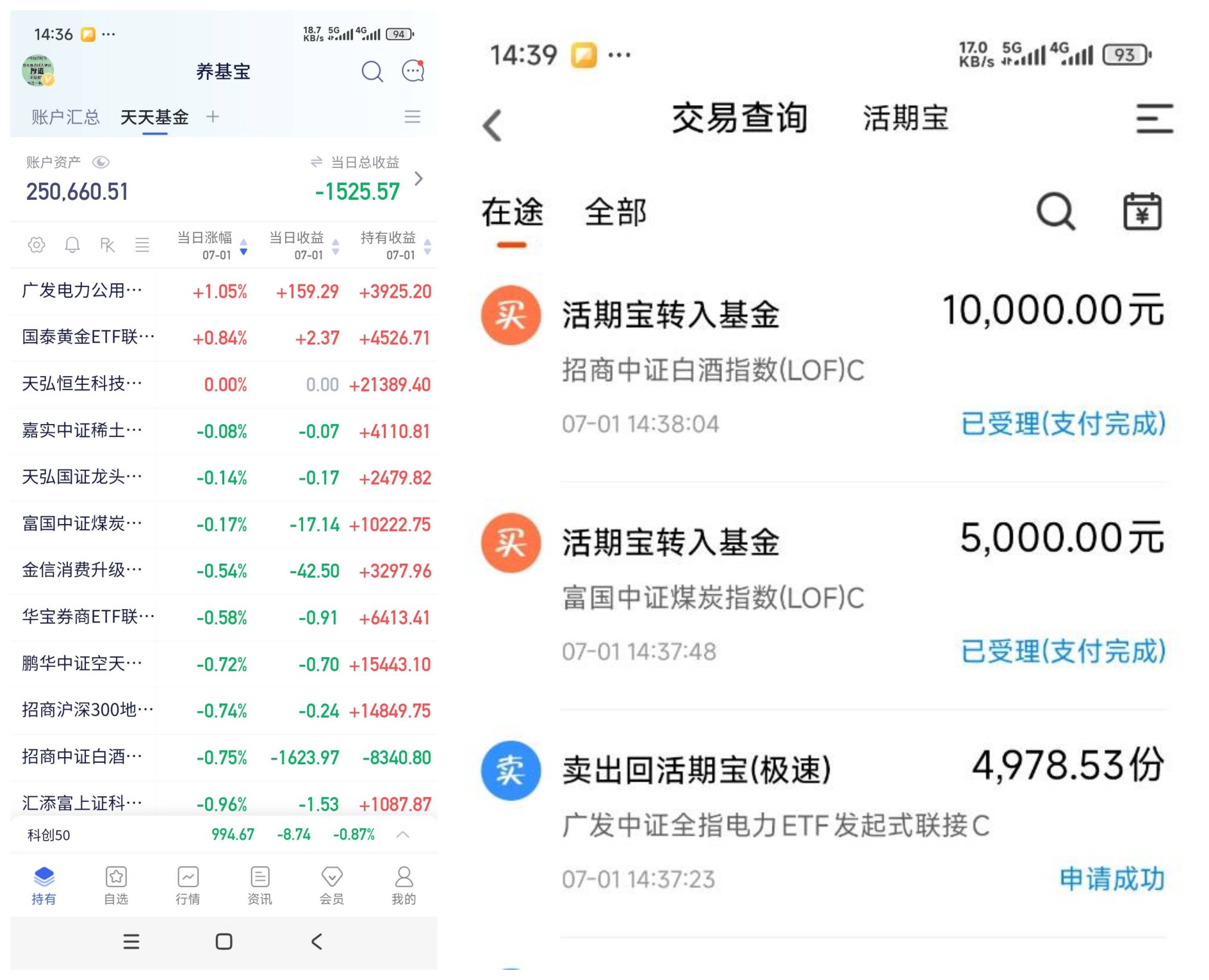This screenshot has height=980, width=1209.
Task: Tap 已受理 status of 招商中证白酒 order
Action: click(1064, 424)
